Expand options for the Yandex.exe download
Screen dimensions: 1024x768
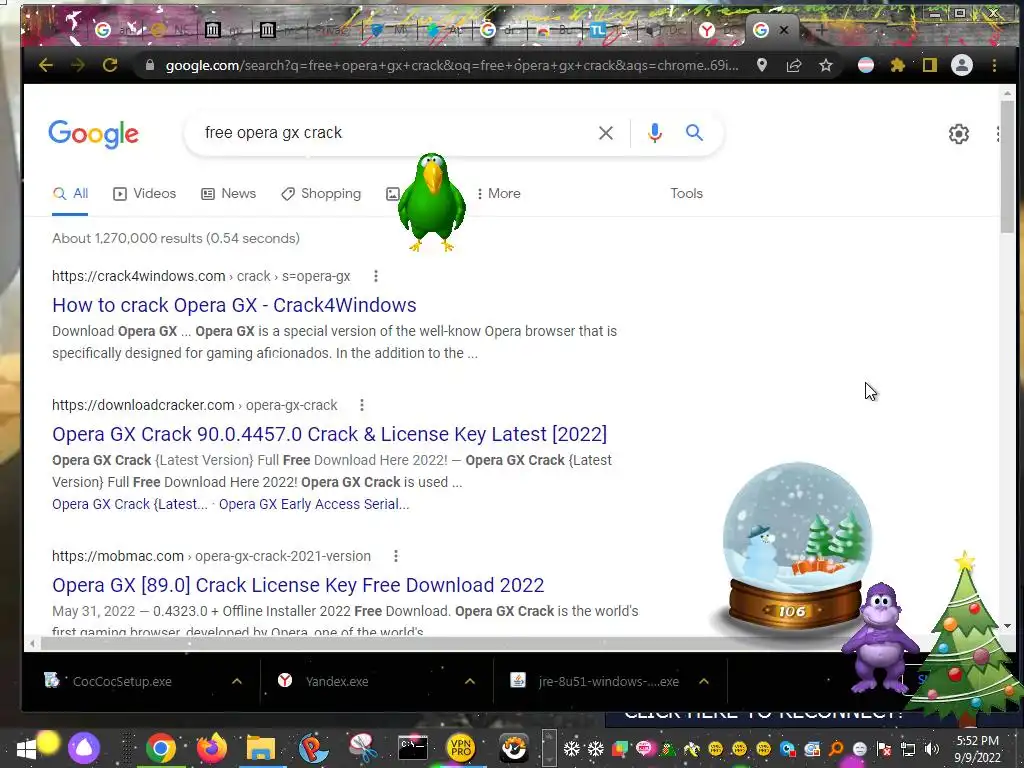pyautogui.click(x=470, y=681)
